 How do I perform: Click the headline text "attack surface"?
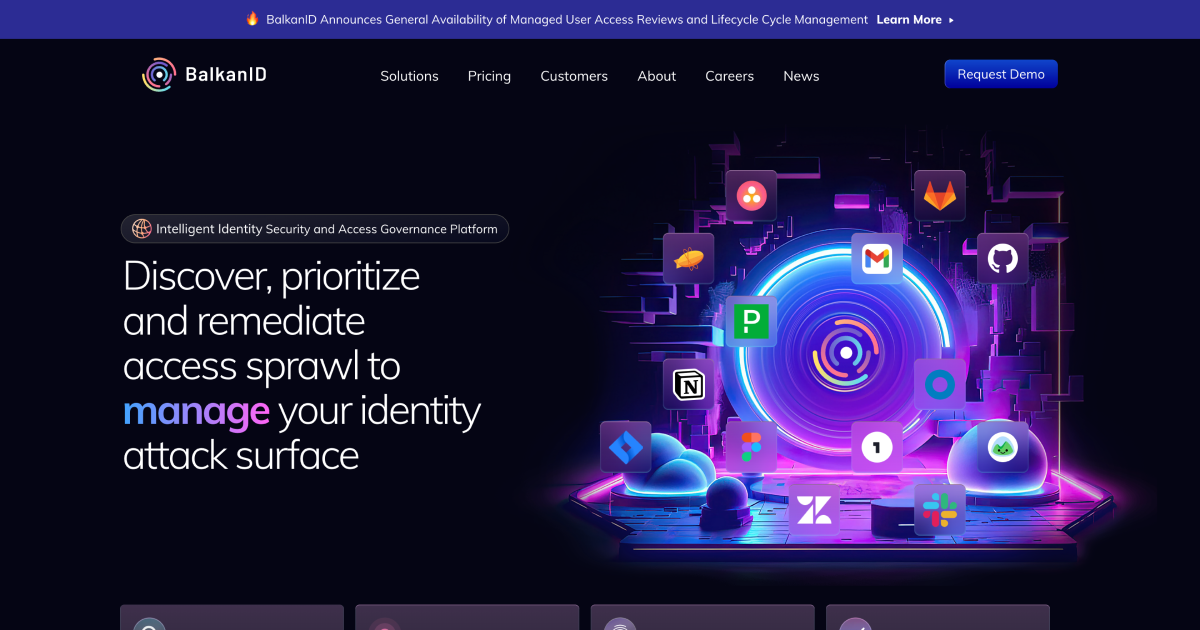tap(241, 456)
